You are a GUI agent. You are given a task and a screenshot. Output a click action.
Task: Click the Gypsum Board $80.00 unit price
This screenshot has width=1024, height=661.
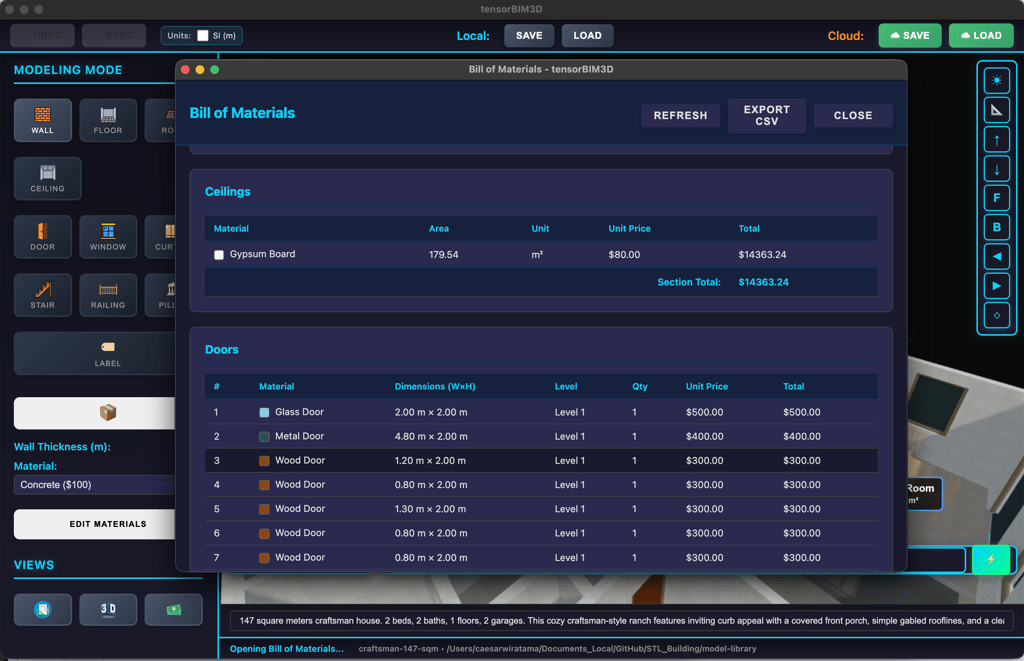624,255
